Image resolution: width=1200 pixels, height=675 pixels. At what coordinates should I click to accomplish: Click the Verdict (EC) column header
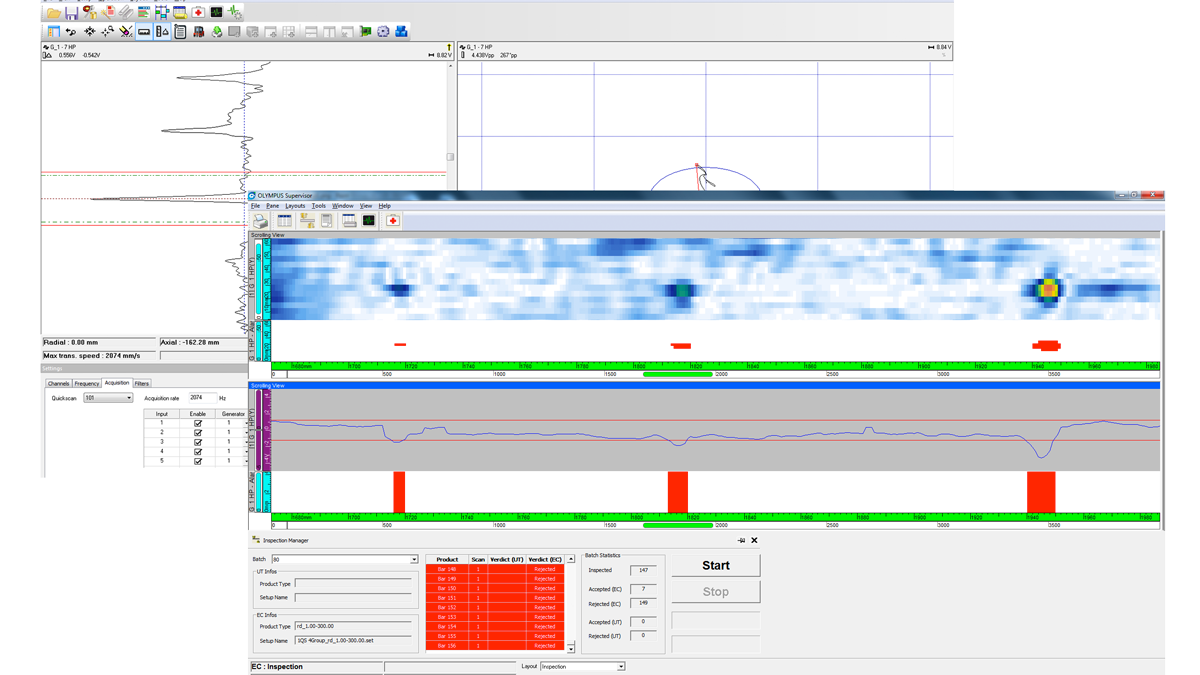tap(545, 559)
